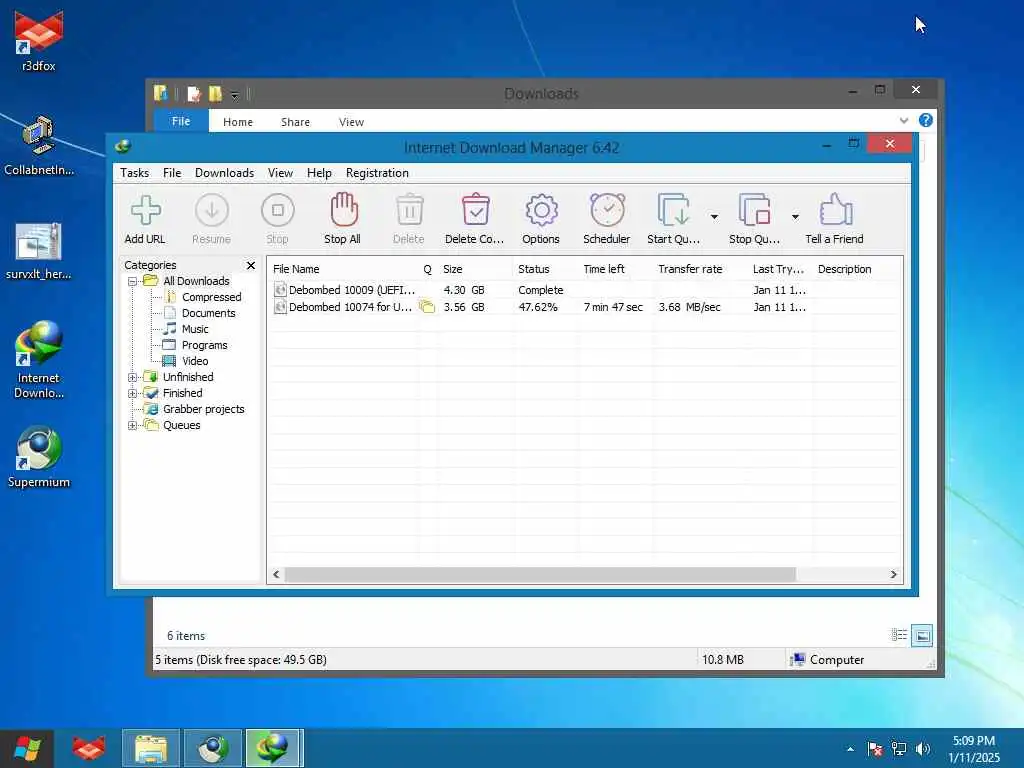Select the Queues category label
The width and height of the screenshot is (1024, 768).
[x=182, y=425]
